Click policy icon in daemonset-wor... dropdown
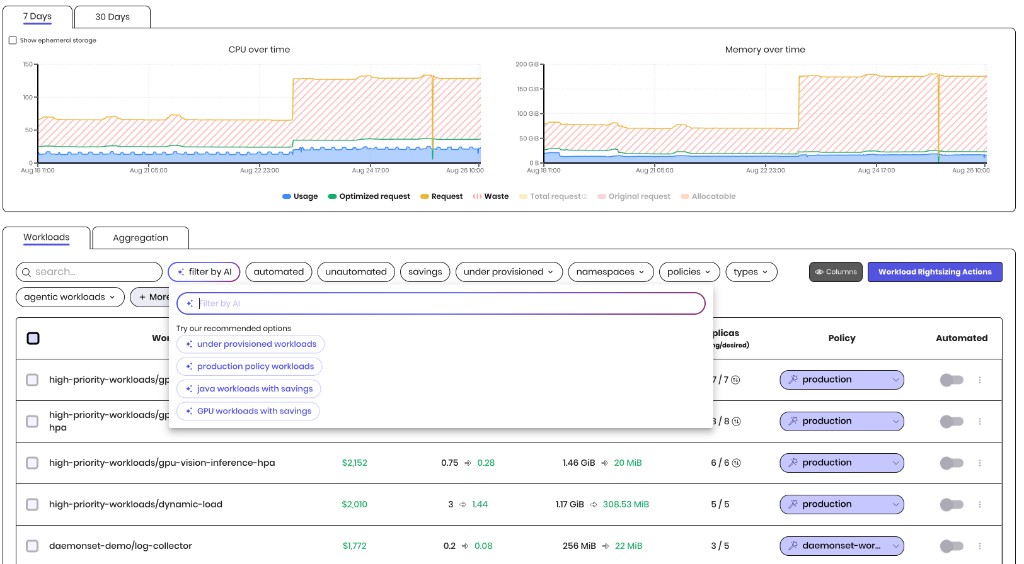1024x564 pixels. tap(793, 546)
